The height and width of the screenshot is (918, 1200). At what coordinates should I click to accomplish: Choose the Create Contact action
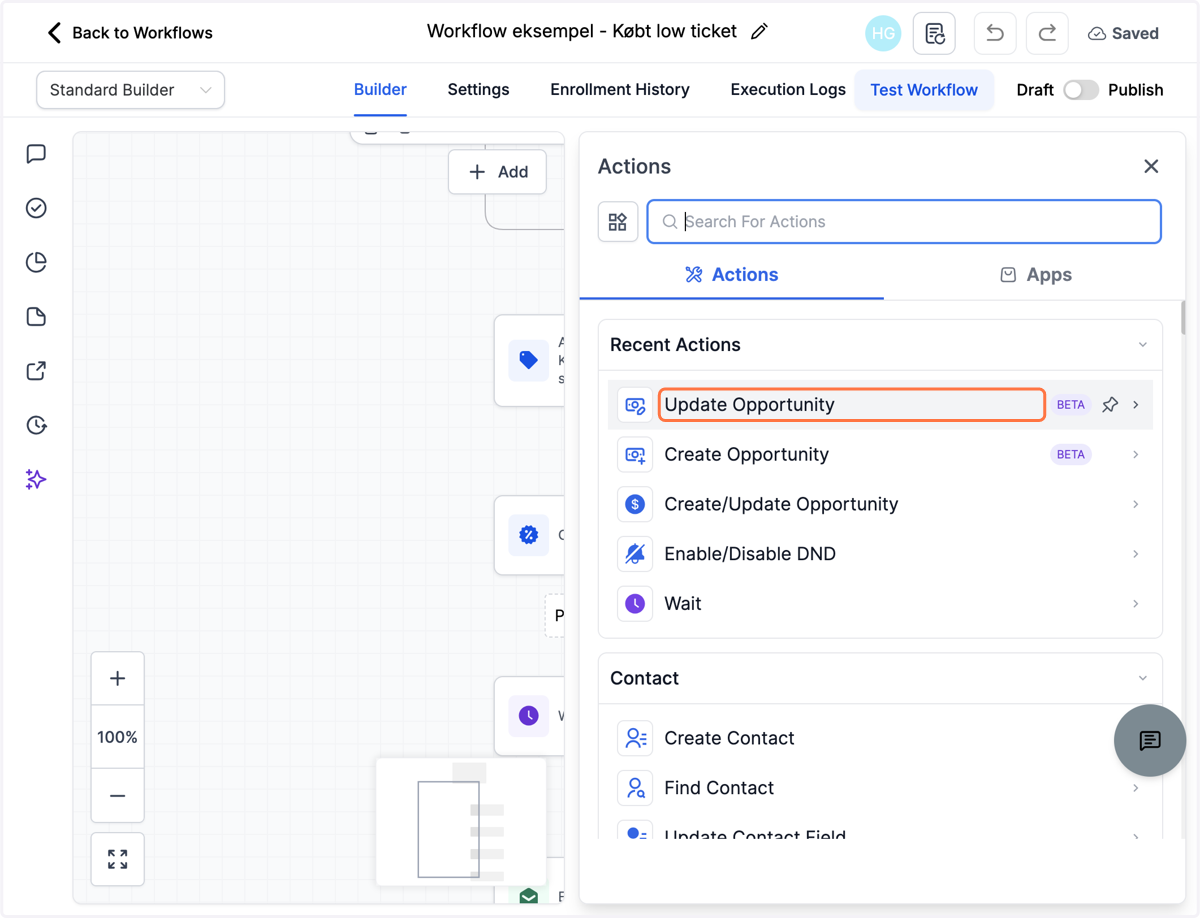tap(729, 738)
